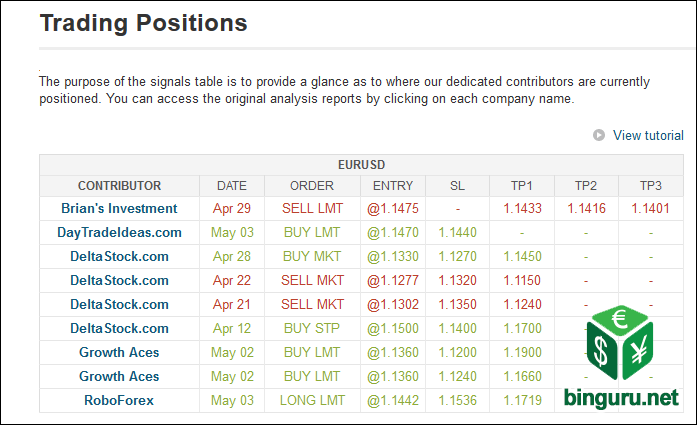The image size is (697, 425).
Task: Click the ENTRY column header
Action: (x=392, y=185)
